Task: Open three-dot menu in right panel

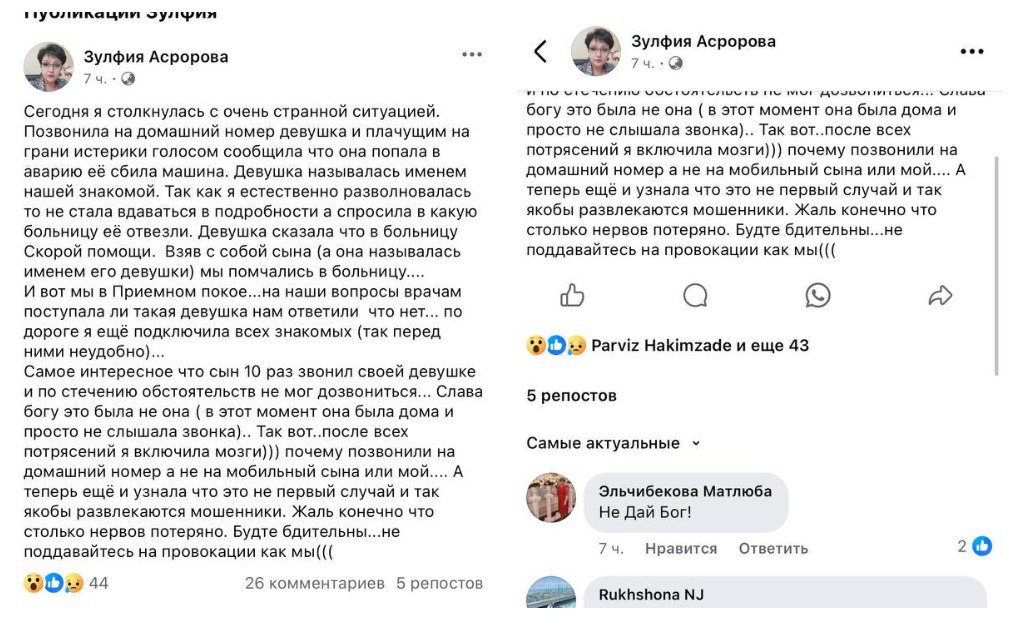Action: pyautogui.click(x=972, y=52)
